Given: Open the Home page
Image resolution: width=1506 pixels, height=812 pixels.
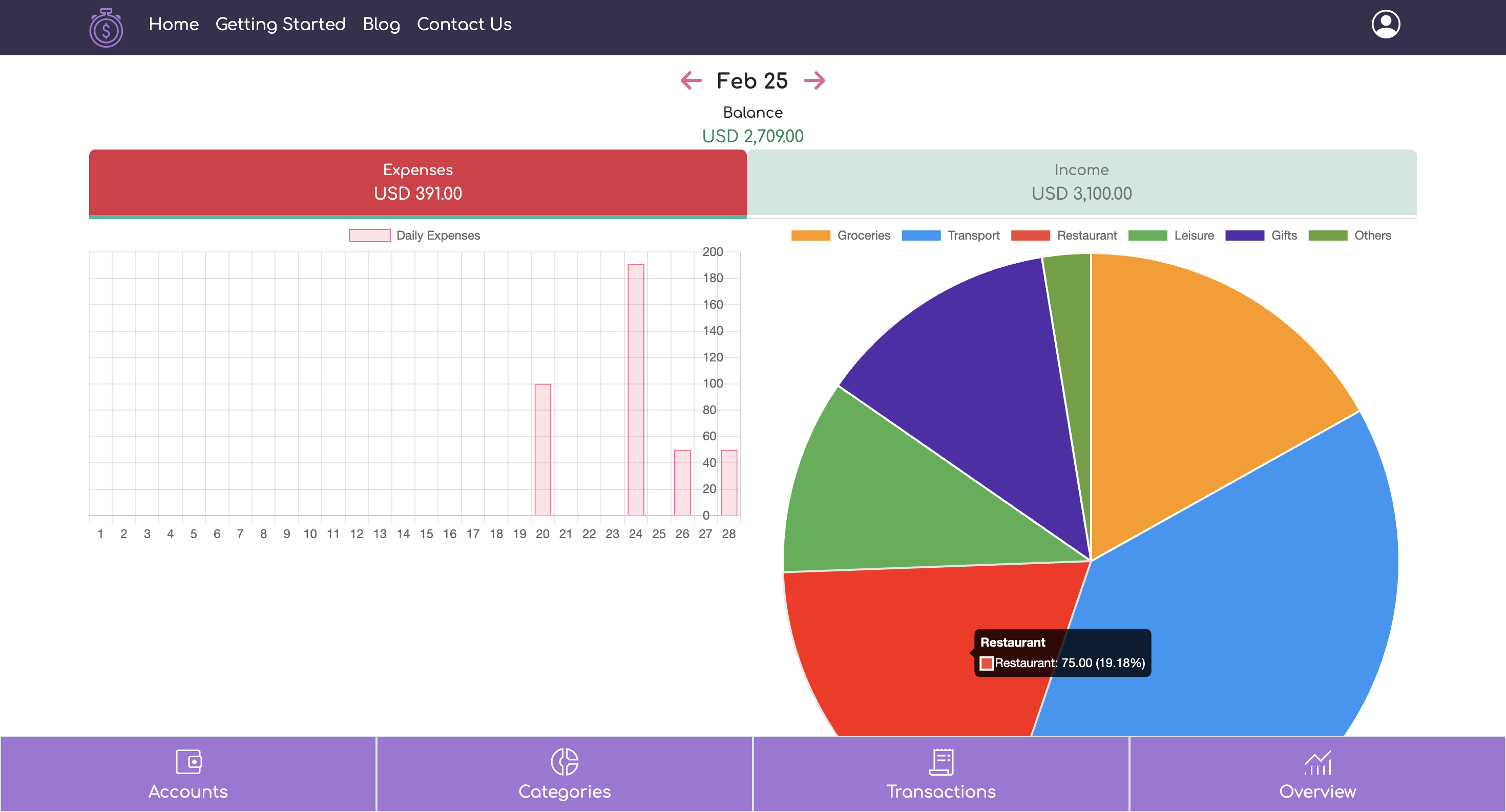Looking at the screenshot, I should [x=174, y=24].
